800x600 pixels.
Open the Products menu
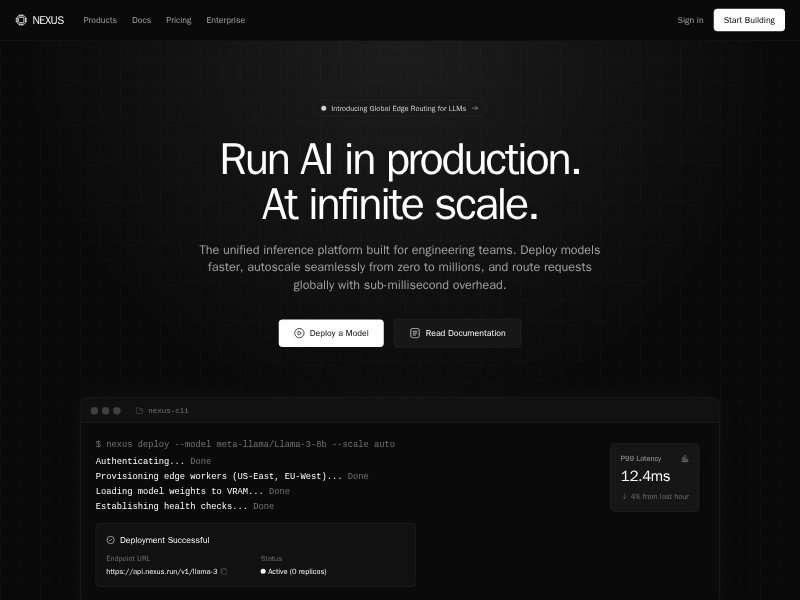tap(100, 20)
